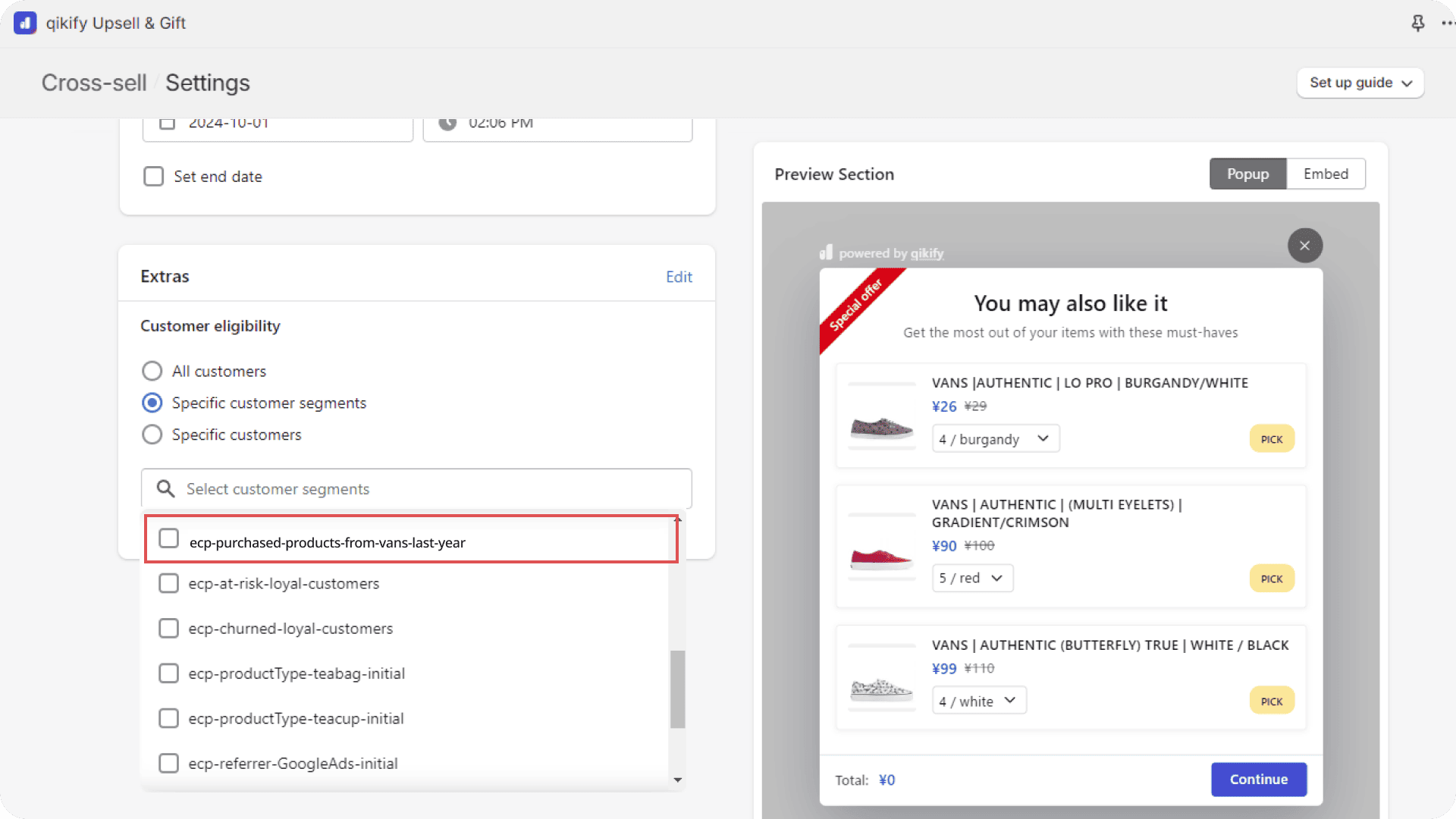Open the Set up guide dropdown
The image size is (1456, 819).
pyautogui.click(x=1360, y=83)
